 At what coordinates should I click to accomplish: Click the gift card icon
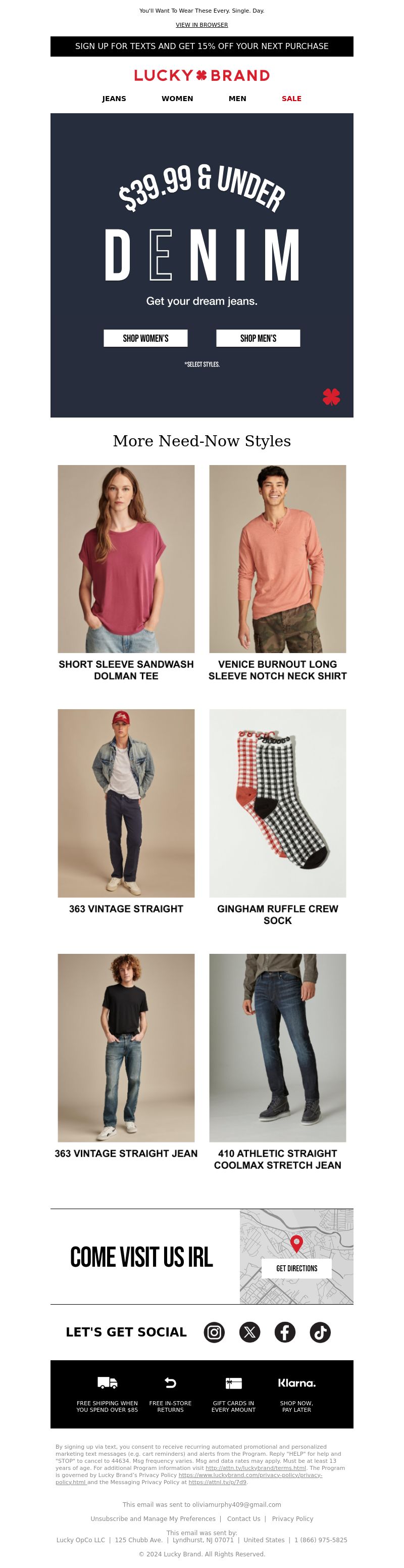(234, 1383)
